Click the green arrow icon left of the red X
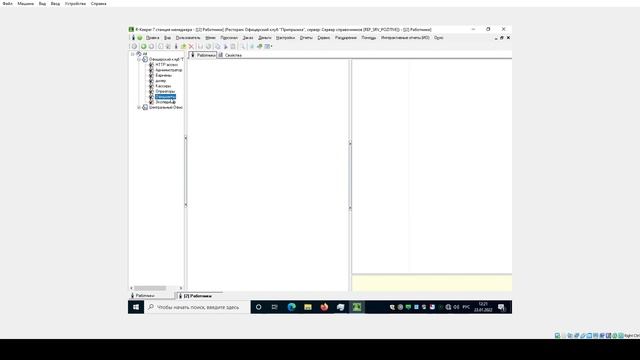 (183, 46)
